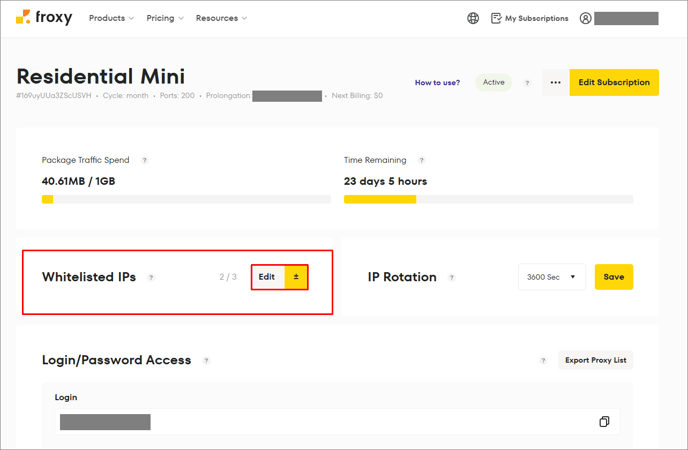Click Edit for Whitelisted IPs
The width and height of the screenshot is (688, 450).
[268, 277]
